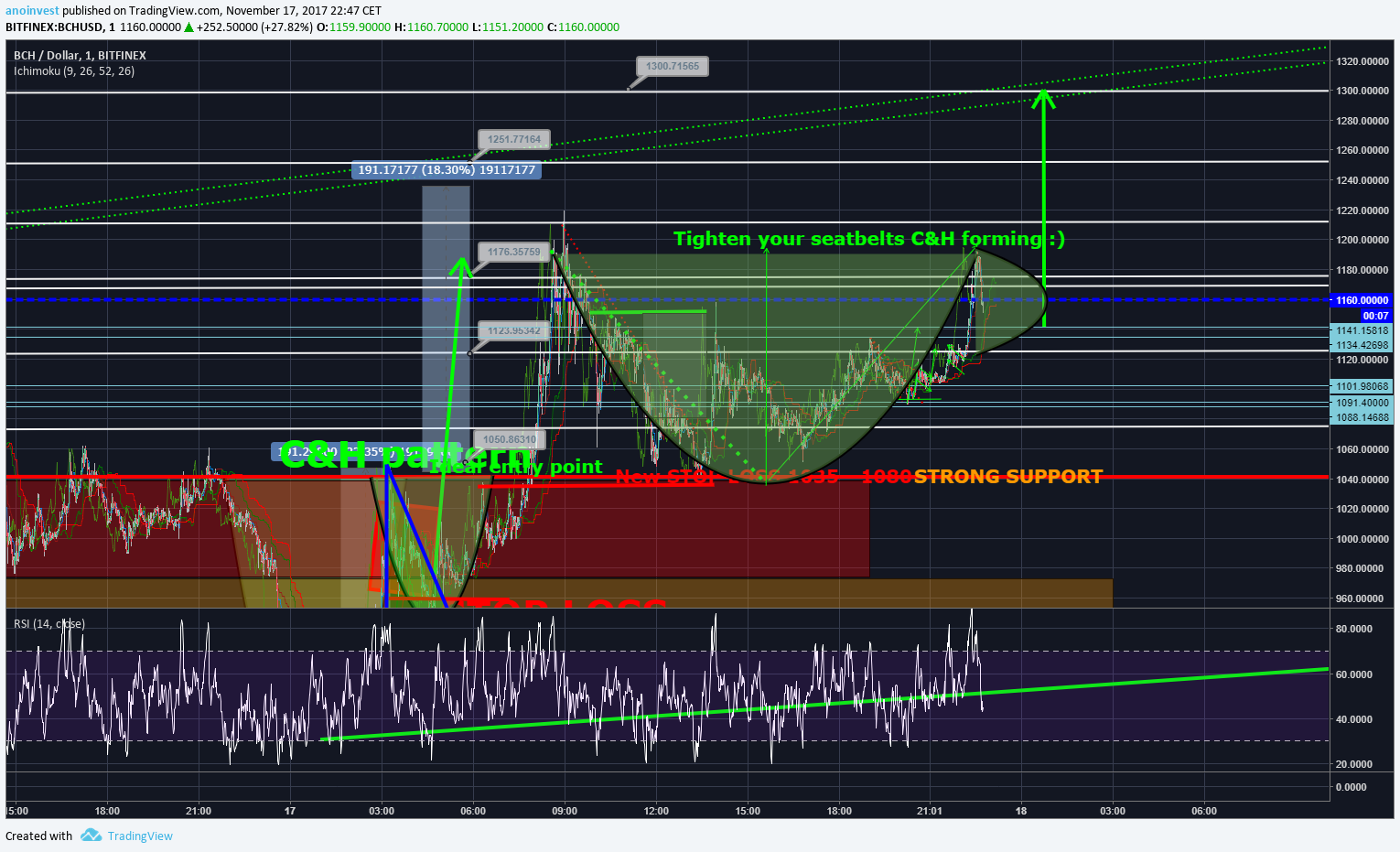Open the TradingView link beside Created with
Viewport: 1400px width, 852px height.
click(x=140, y=836)
